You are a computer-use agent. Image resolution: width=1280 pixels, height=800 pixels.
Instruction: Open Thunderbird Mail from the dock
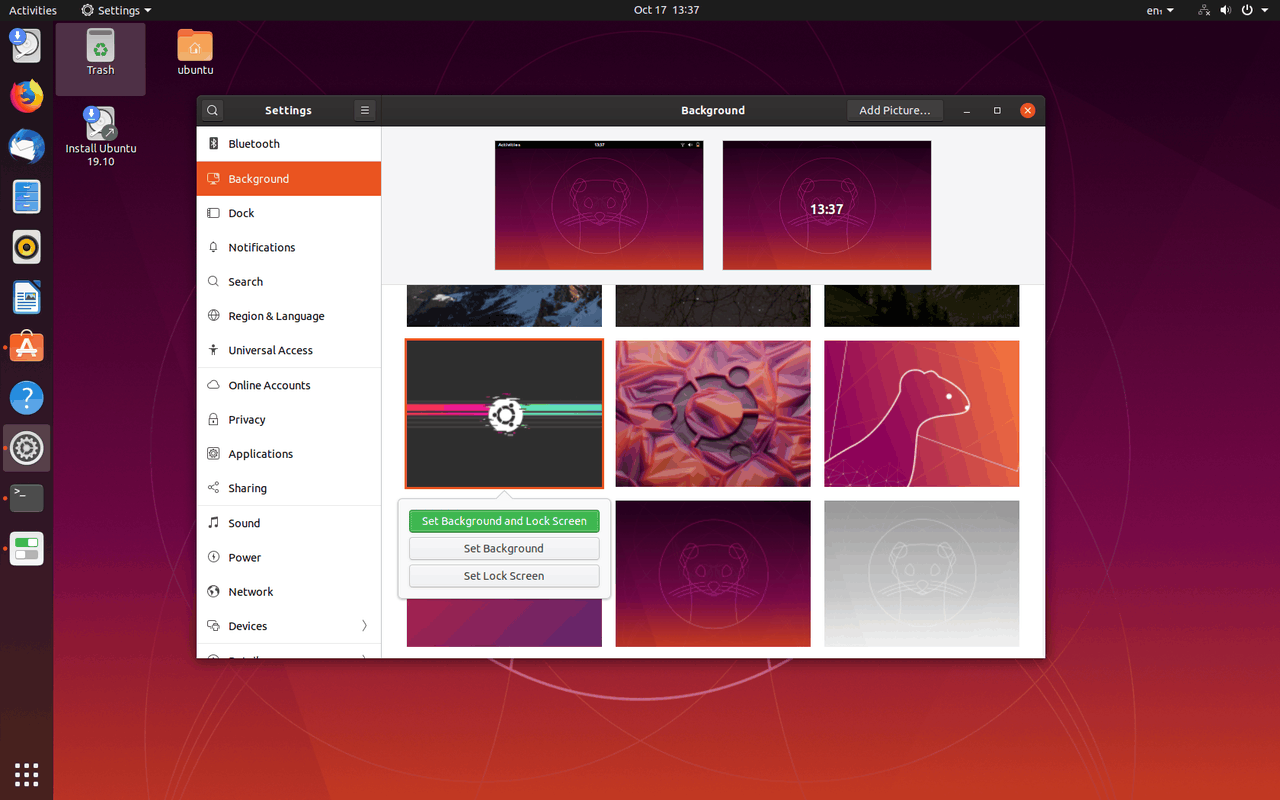click(27, 146)
